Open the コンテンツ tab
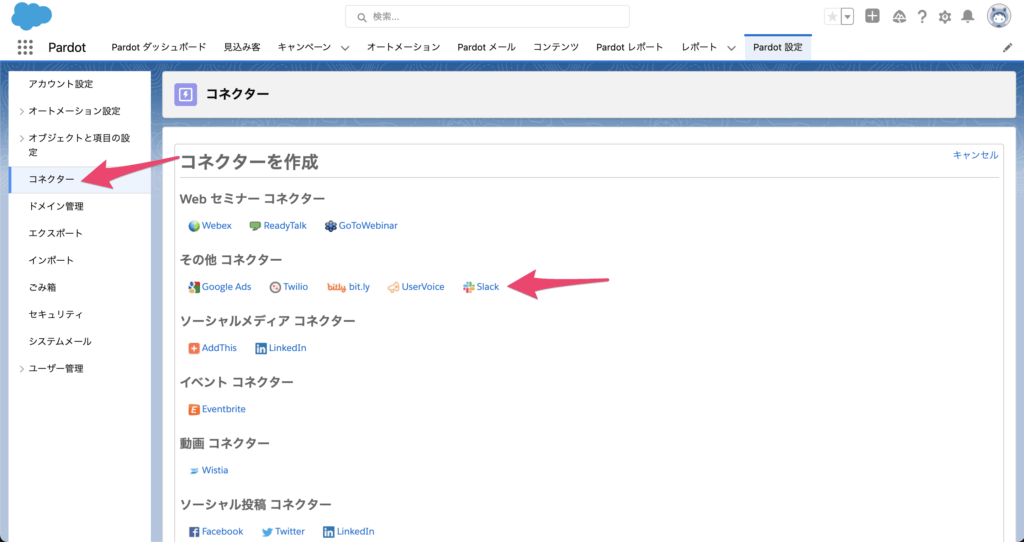Screen dimensions: 1024x542 click(x=556, y=47)
